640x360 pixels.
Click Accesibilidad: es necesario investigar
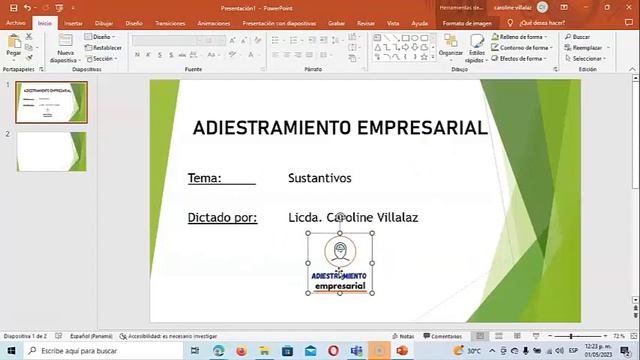pos(168,336)
